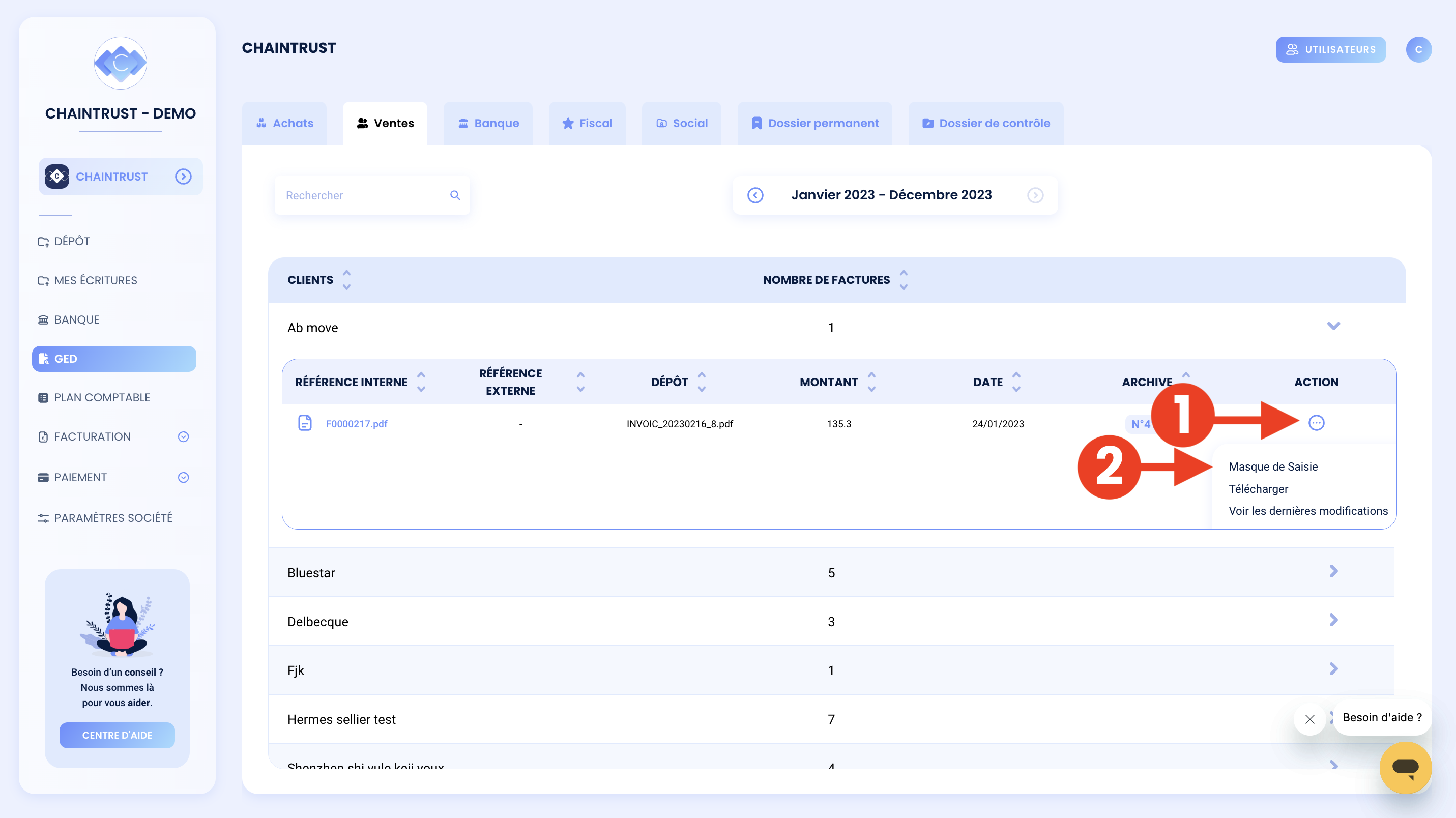Screen dimensions: 1456x818
Task: Click the Hermes sellier test row
Action: coord(831,719)
